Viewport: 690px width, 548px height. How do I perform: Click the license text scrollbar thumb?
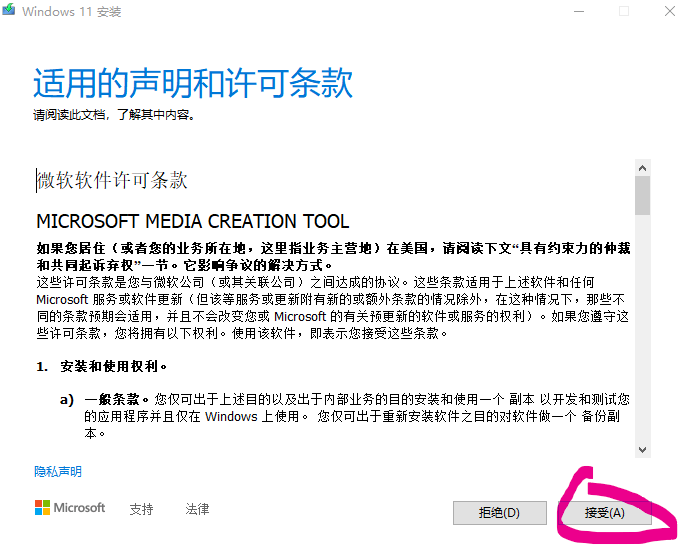642,196
